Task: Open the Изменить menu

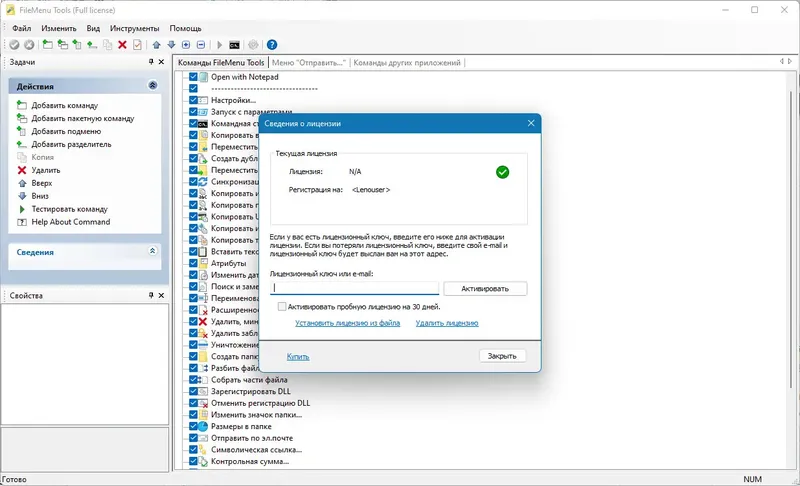Action: [x=59, y=28]
